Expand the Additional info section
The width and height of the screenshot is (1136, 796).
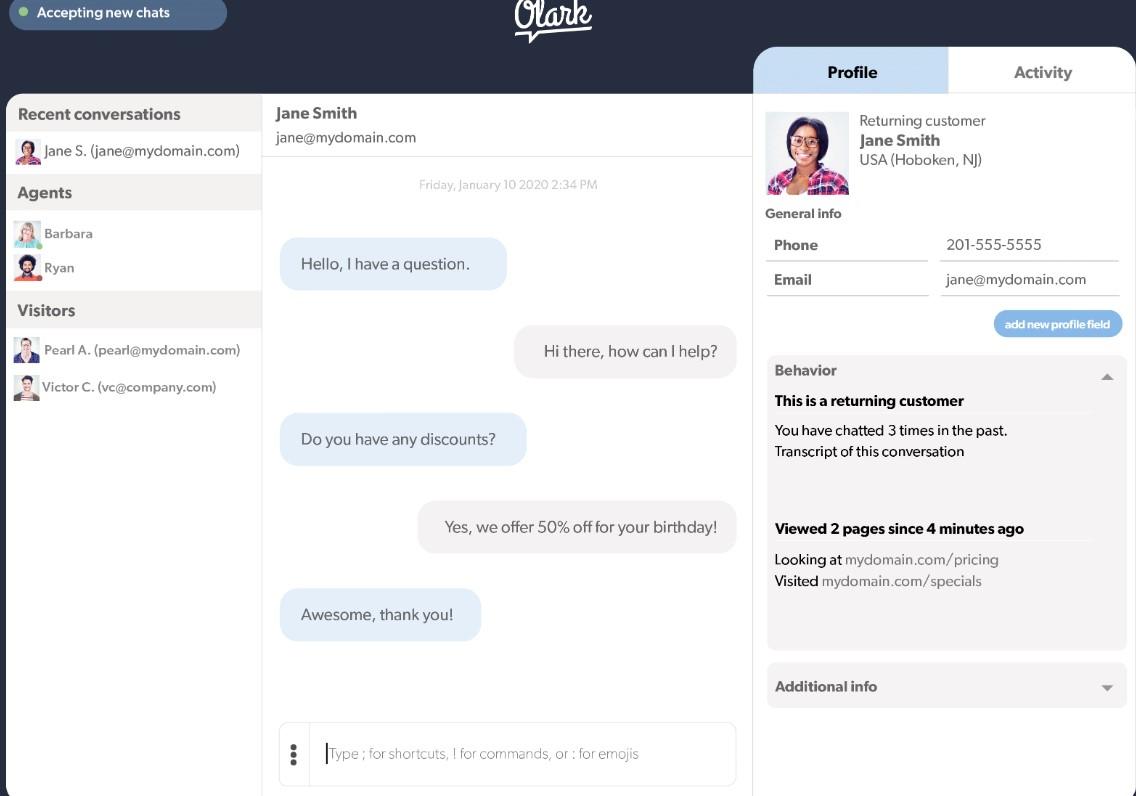[x=1107, y=688]
